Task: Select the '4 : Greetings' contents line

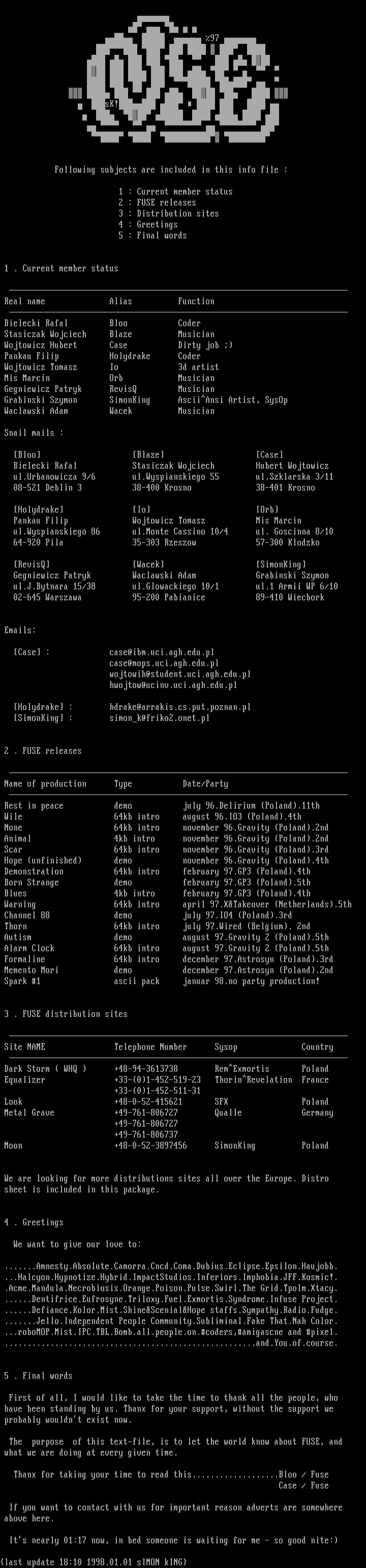Action: [x=148, y=224]
